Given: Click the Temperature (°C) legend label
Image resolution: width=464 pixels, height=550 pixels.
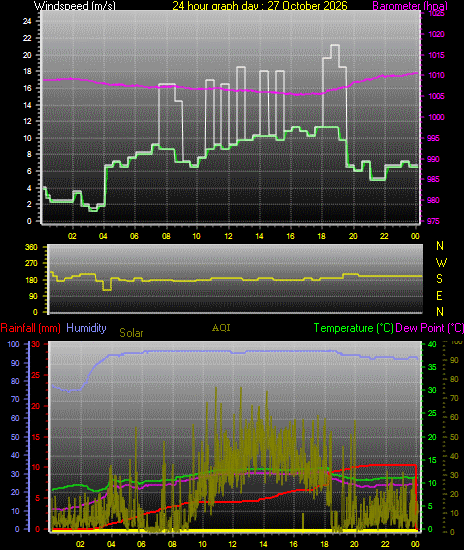Looking at the screenshot, I should click(354, 328).
